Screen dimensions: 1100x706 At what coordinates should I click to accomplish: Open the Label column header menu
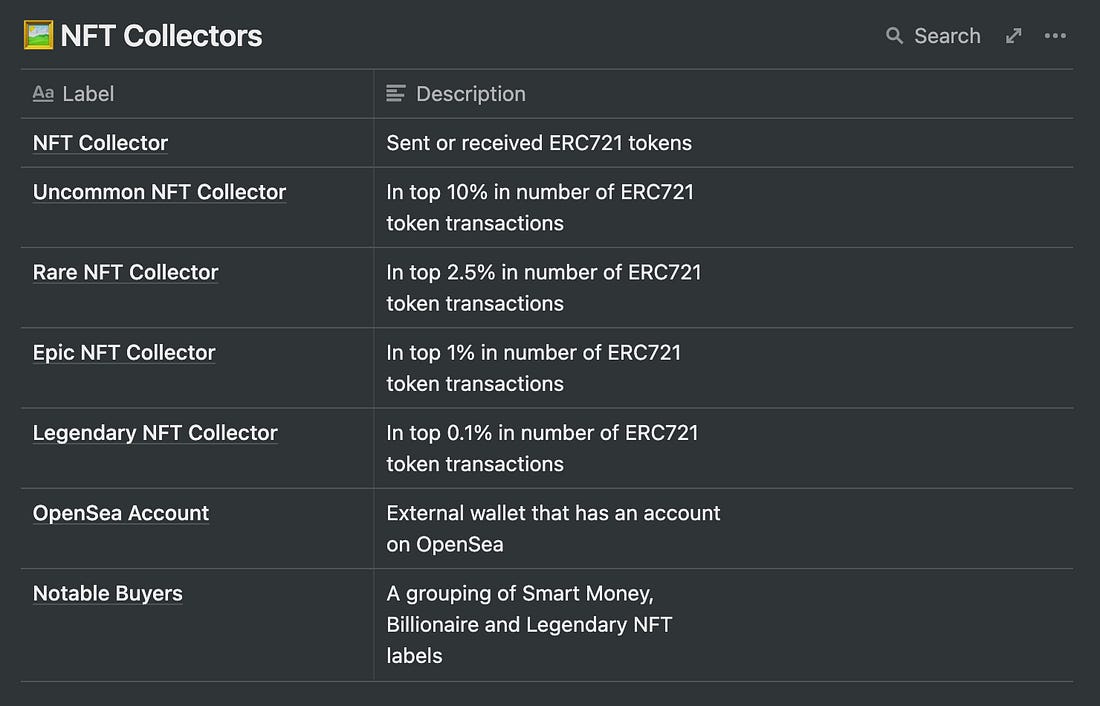click(197, 93)
